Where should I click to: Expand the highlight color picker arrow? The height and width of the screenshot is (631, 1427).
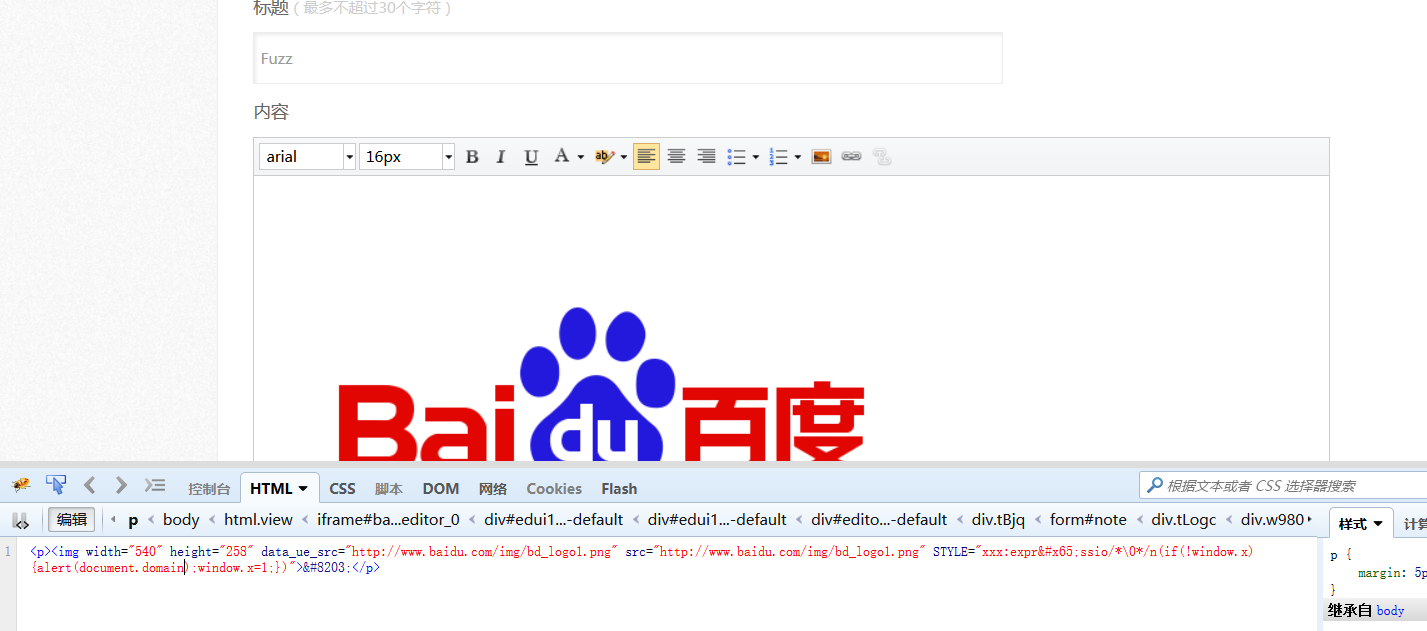point(623,157)
